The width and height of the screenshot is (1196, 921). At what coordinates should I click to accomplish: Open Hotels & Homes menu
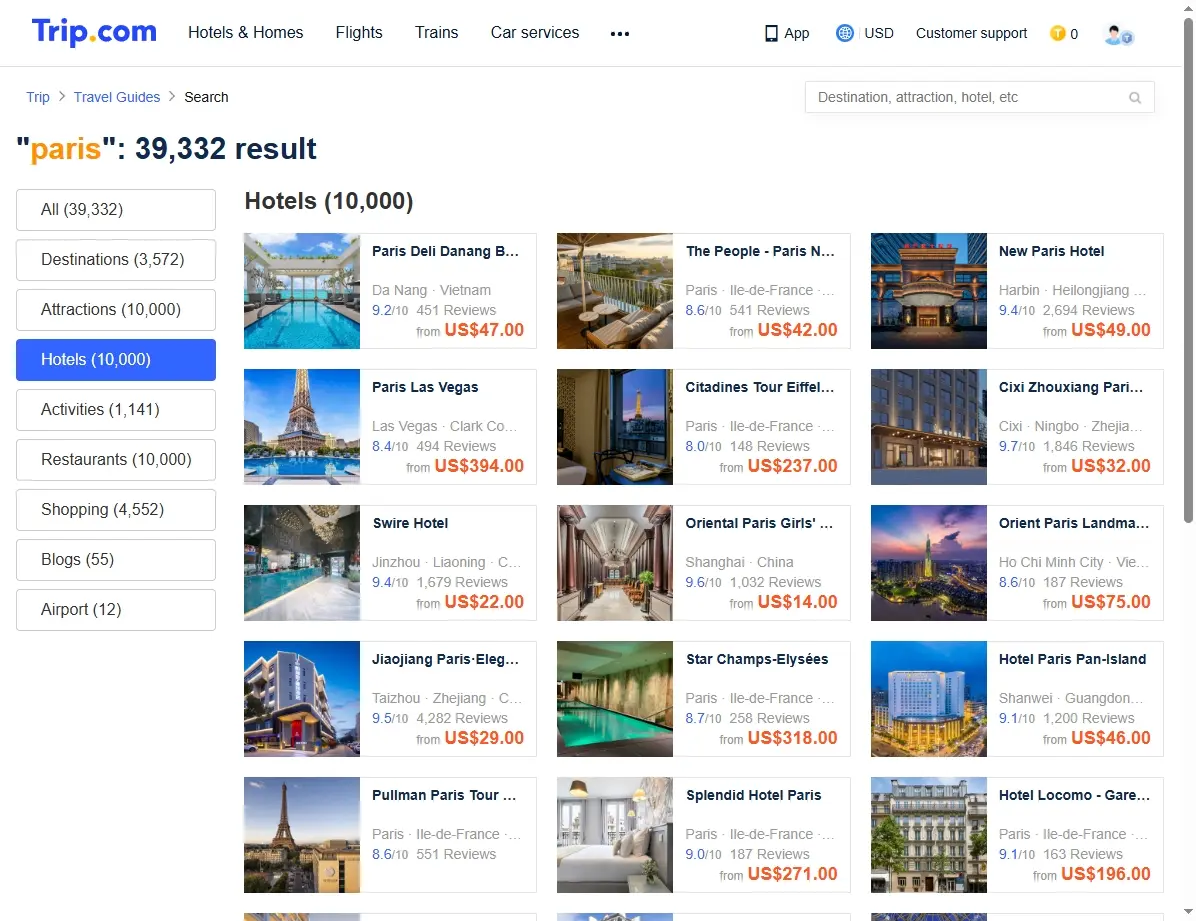pyautogui.click(x=246, y=32)
